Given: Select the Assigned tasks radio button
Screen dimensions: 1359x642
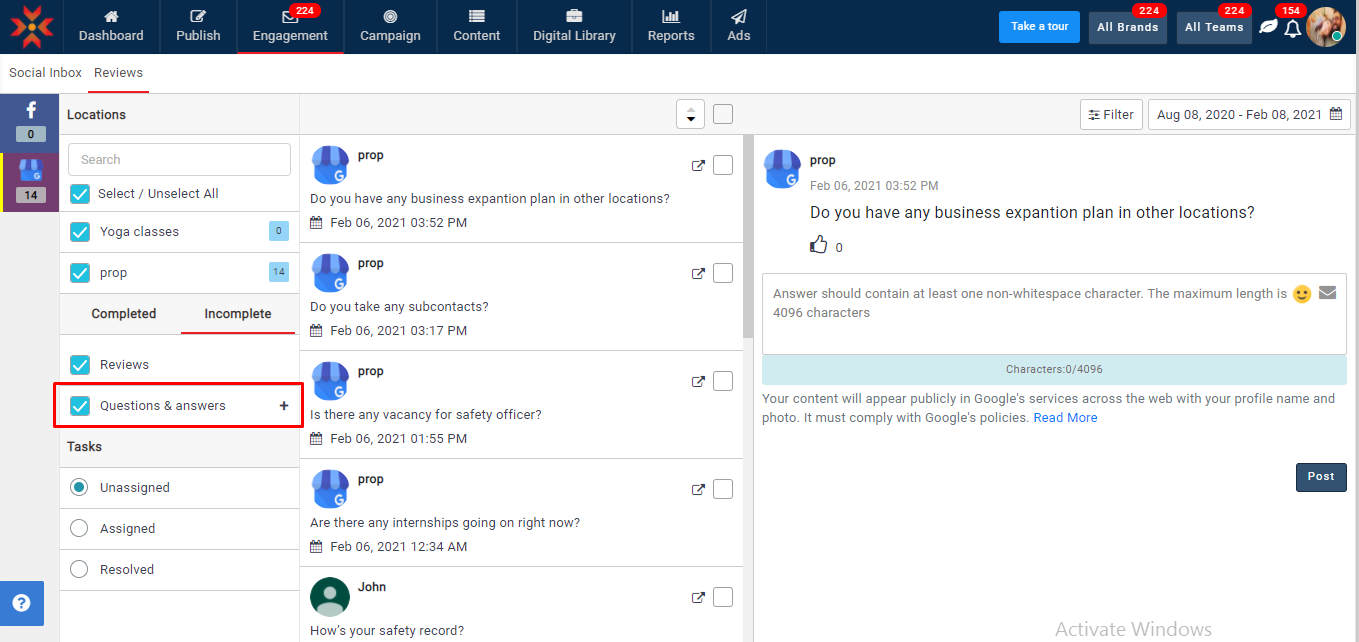Looking at the screenshot, I should point(79,529).
